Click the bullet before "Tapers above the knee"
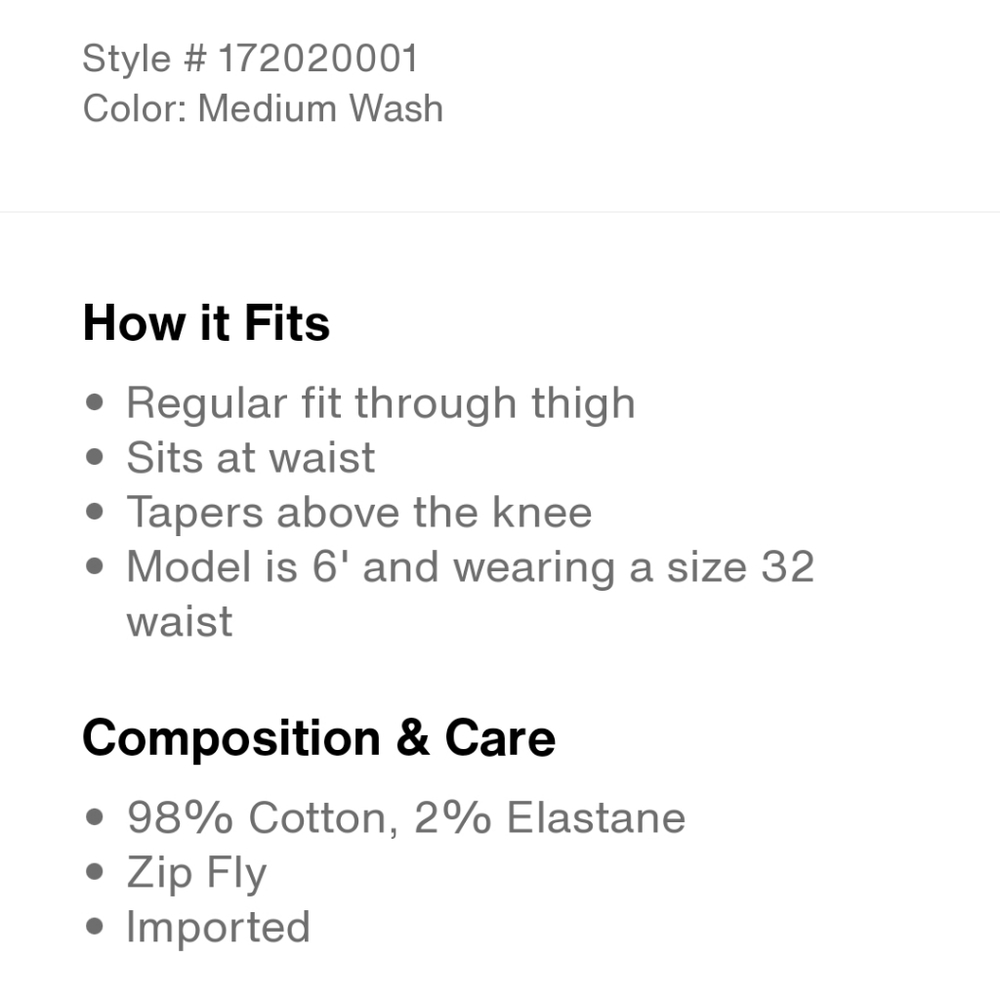 [x=96, y=513]
